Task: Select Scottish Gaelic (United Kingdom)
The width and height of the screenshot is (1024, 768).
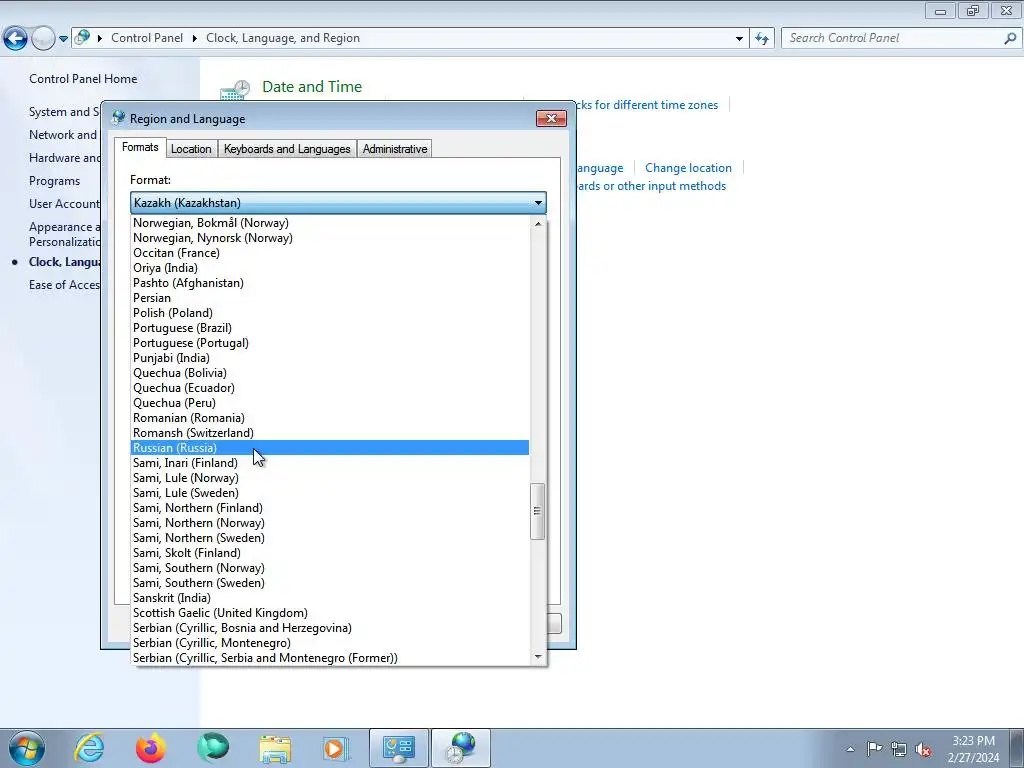Action: coord(330,613)
